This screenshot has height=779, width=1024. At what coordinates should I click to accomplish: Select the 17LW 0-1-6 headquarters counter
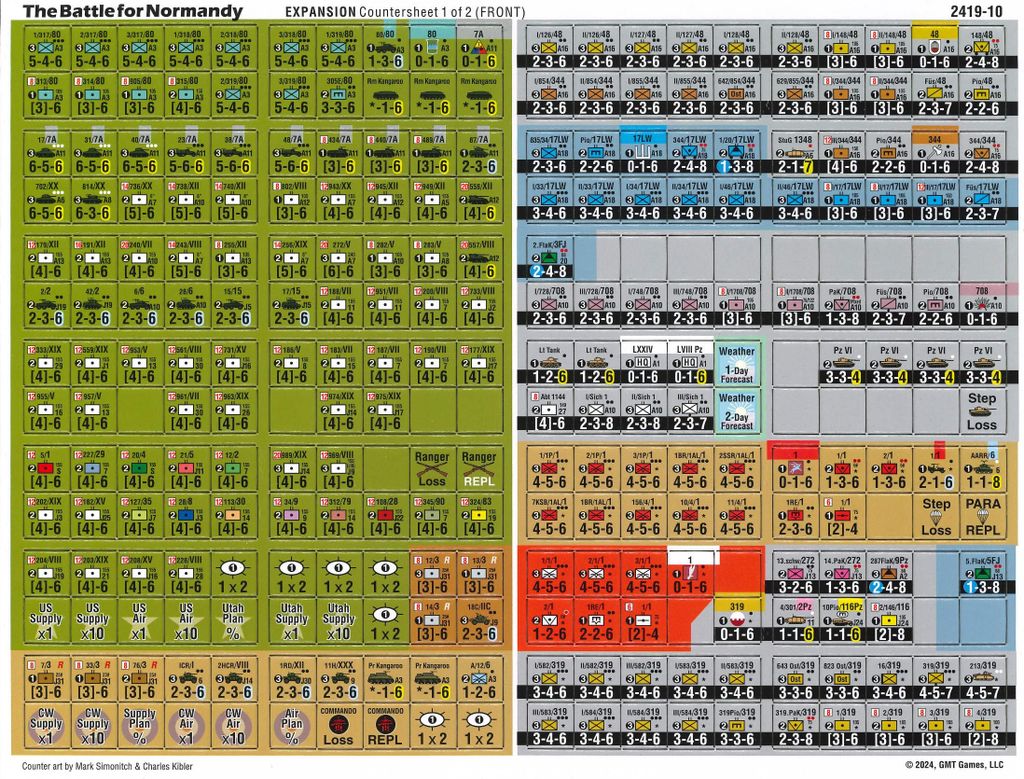click(643, 152)
